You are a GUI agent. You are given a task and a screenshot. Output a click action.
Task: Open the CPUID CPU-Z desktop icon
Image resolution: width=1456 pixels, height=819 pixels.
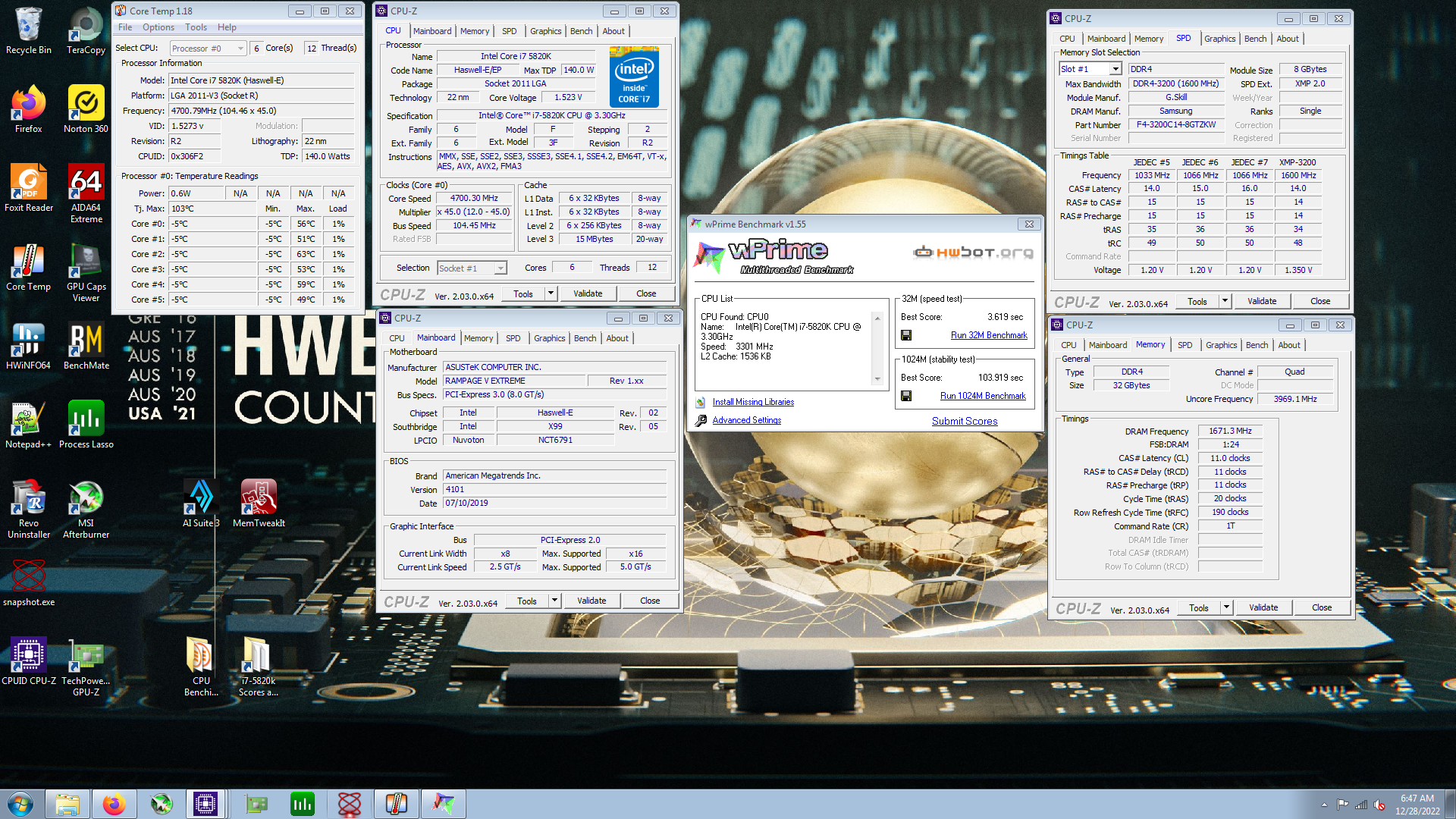click(x=29, y=661)
